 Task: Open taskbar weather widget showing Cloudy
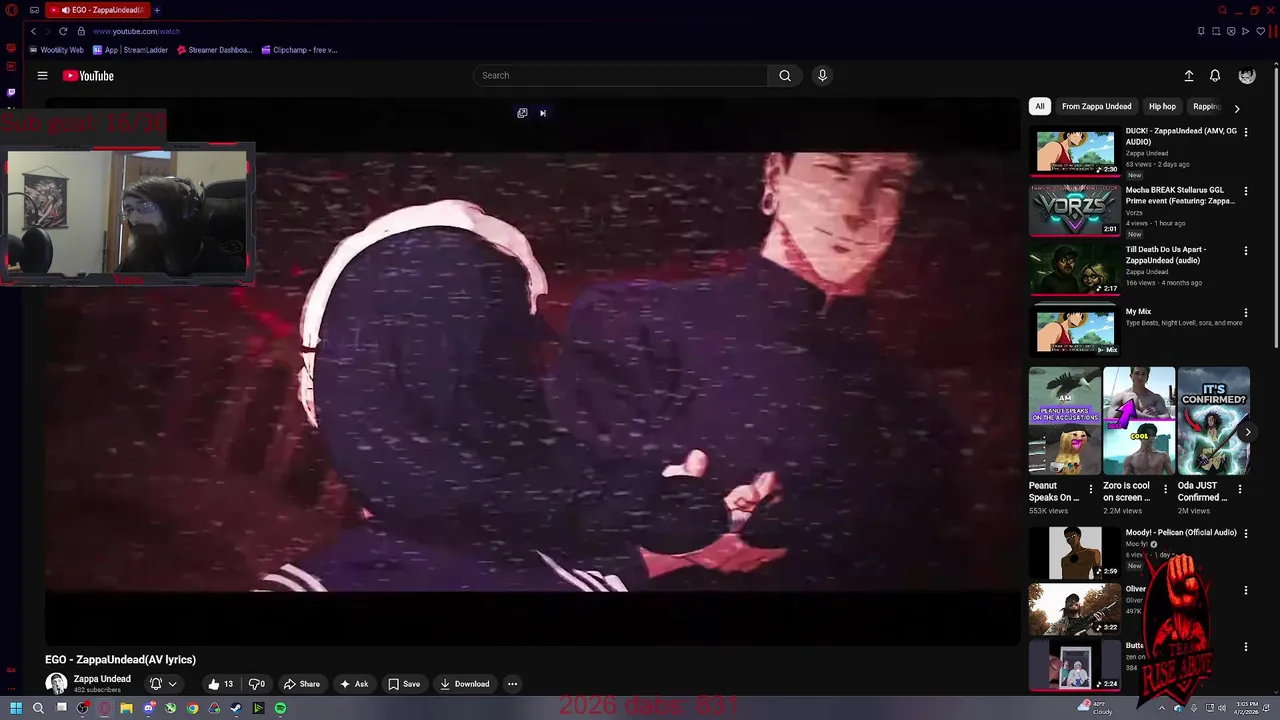[x=1094, y=708]
